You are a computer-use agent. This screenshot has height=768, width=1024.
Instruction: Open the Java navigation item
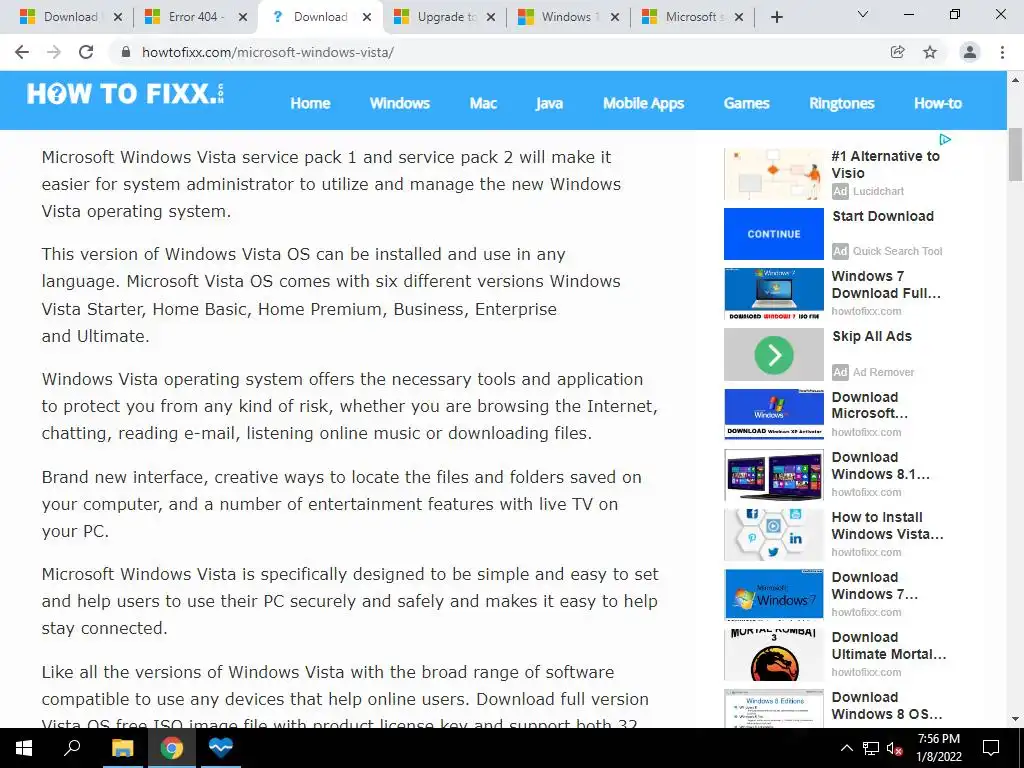click(x=549, y=103)
